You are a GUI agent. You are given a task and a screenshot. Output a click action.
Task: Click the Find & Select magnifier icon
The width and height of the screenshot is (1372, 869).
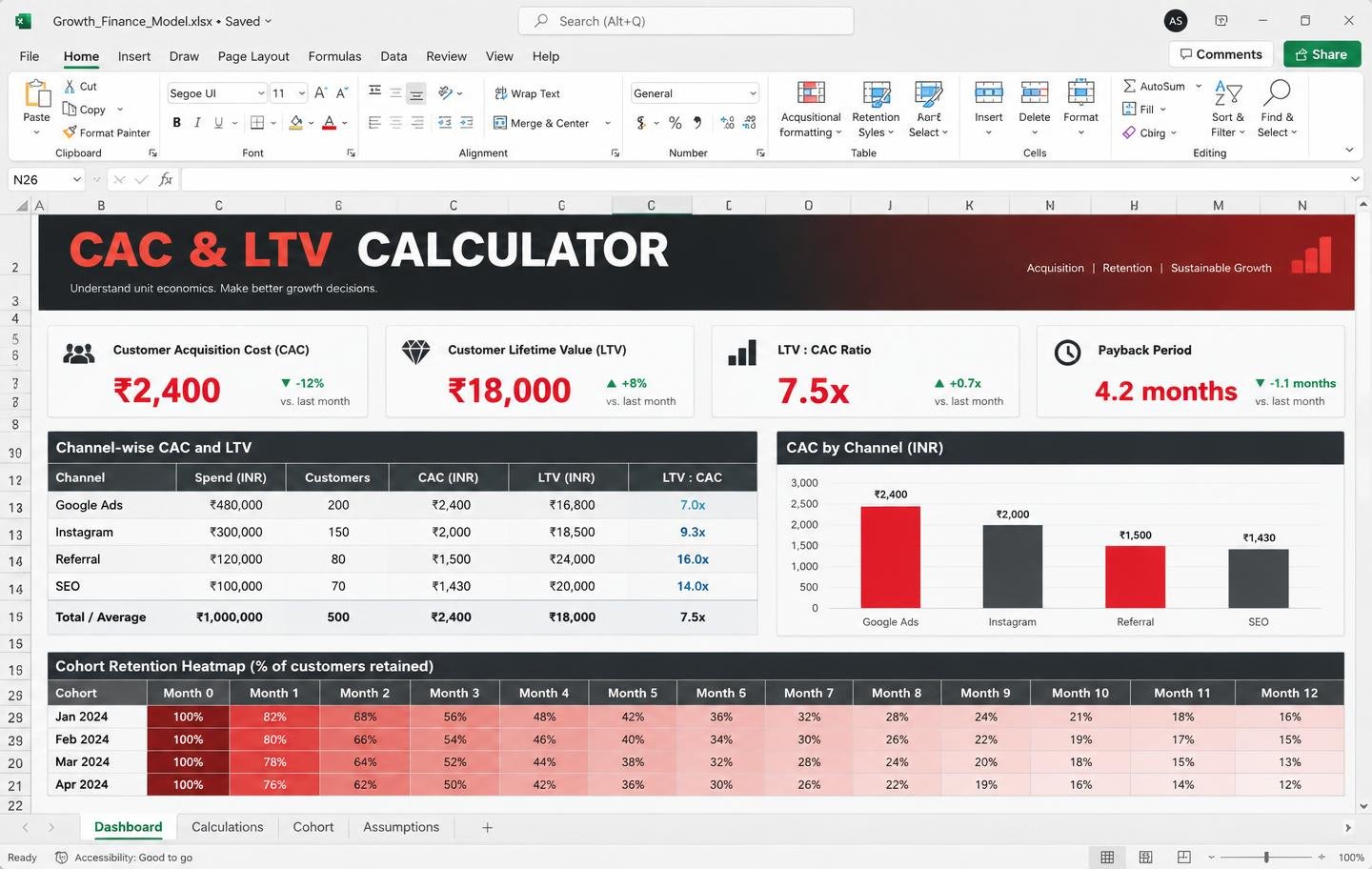pos(1277,92)
